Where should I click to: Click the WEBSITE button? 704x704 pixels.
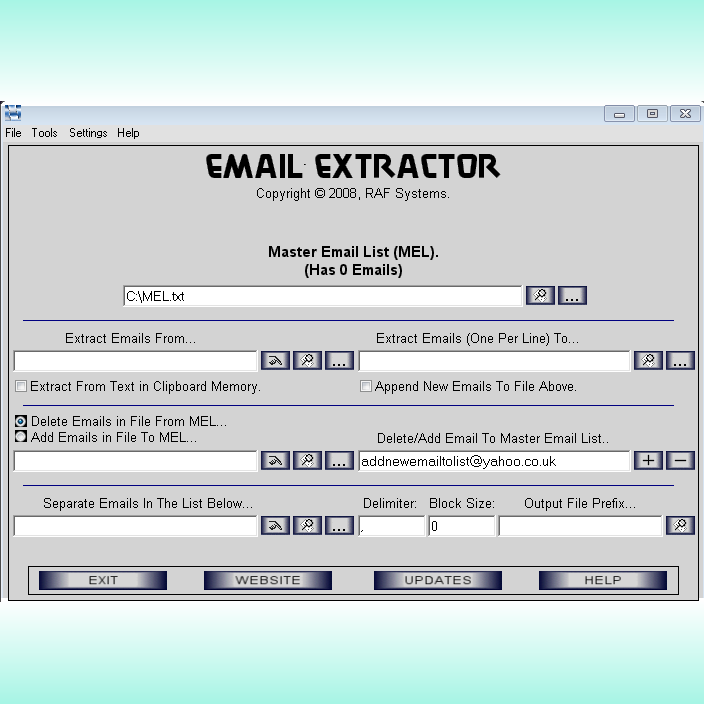[268, 580]
